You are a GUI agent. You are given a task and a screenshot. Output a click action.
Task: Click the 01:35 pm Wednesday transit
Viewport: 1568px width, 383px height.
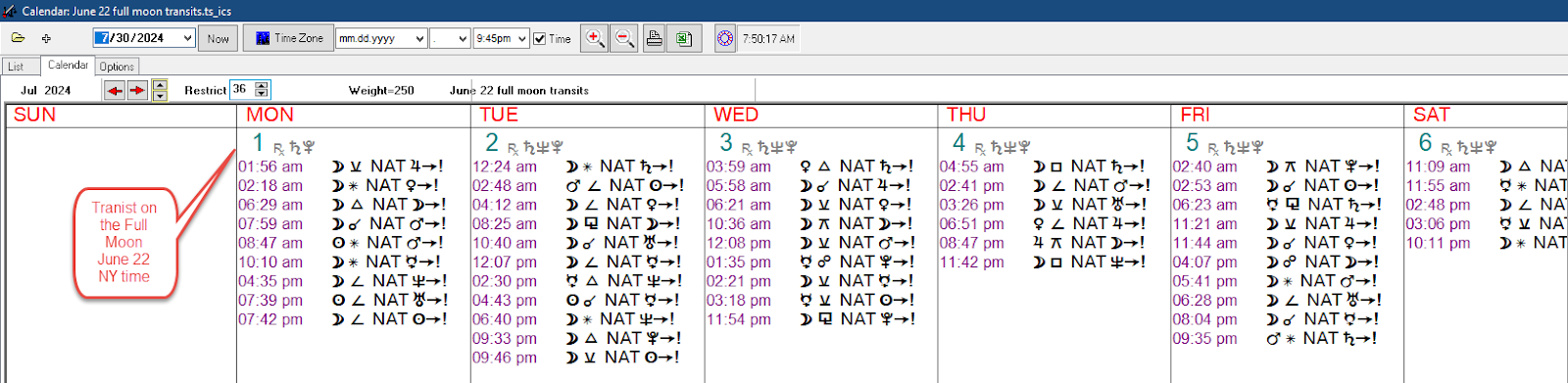click(x=810, y=263)
